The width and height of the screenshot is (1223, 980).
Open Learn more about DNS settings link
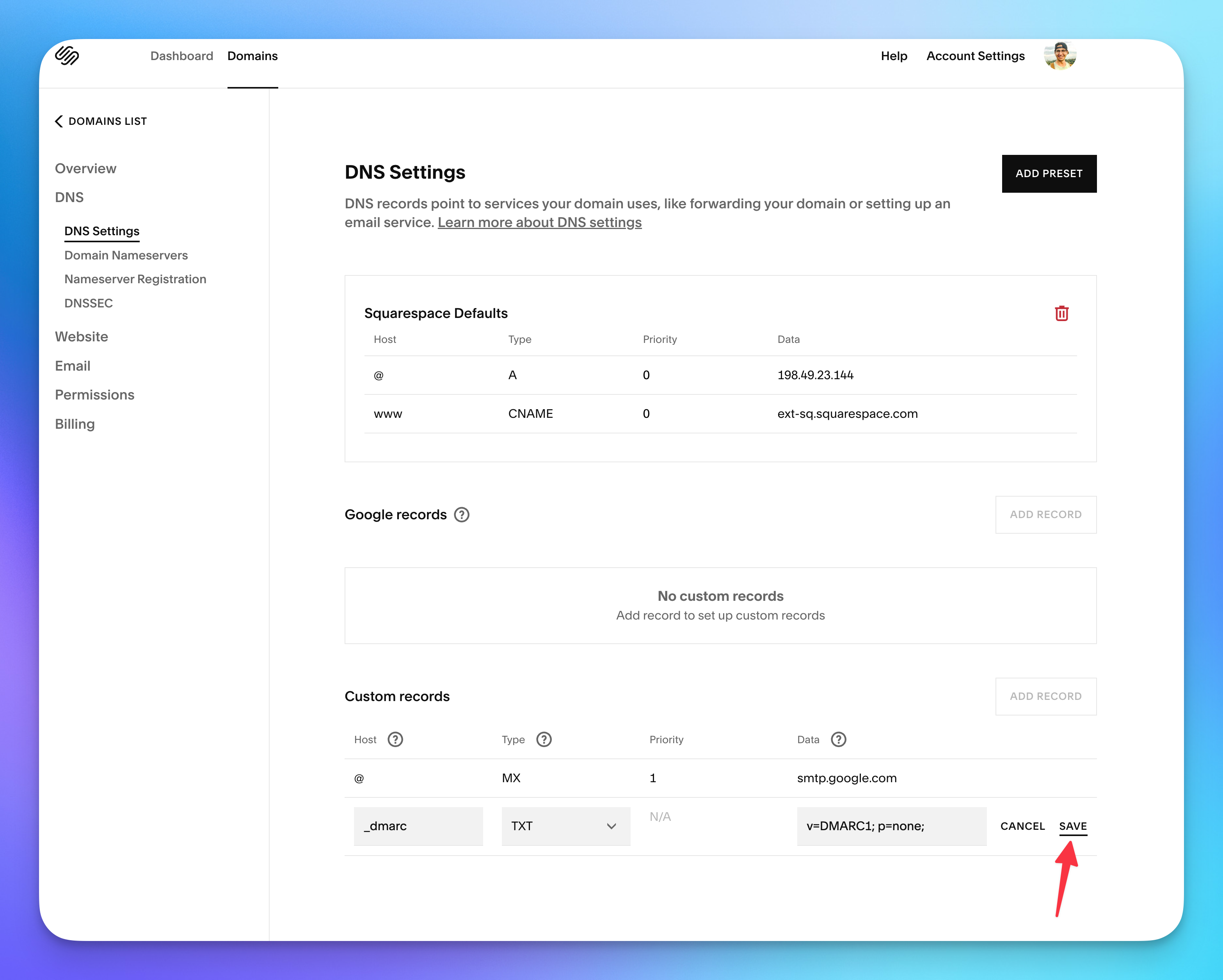point(539,222)
